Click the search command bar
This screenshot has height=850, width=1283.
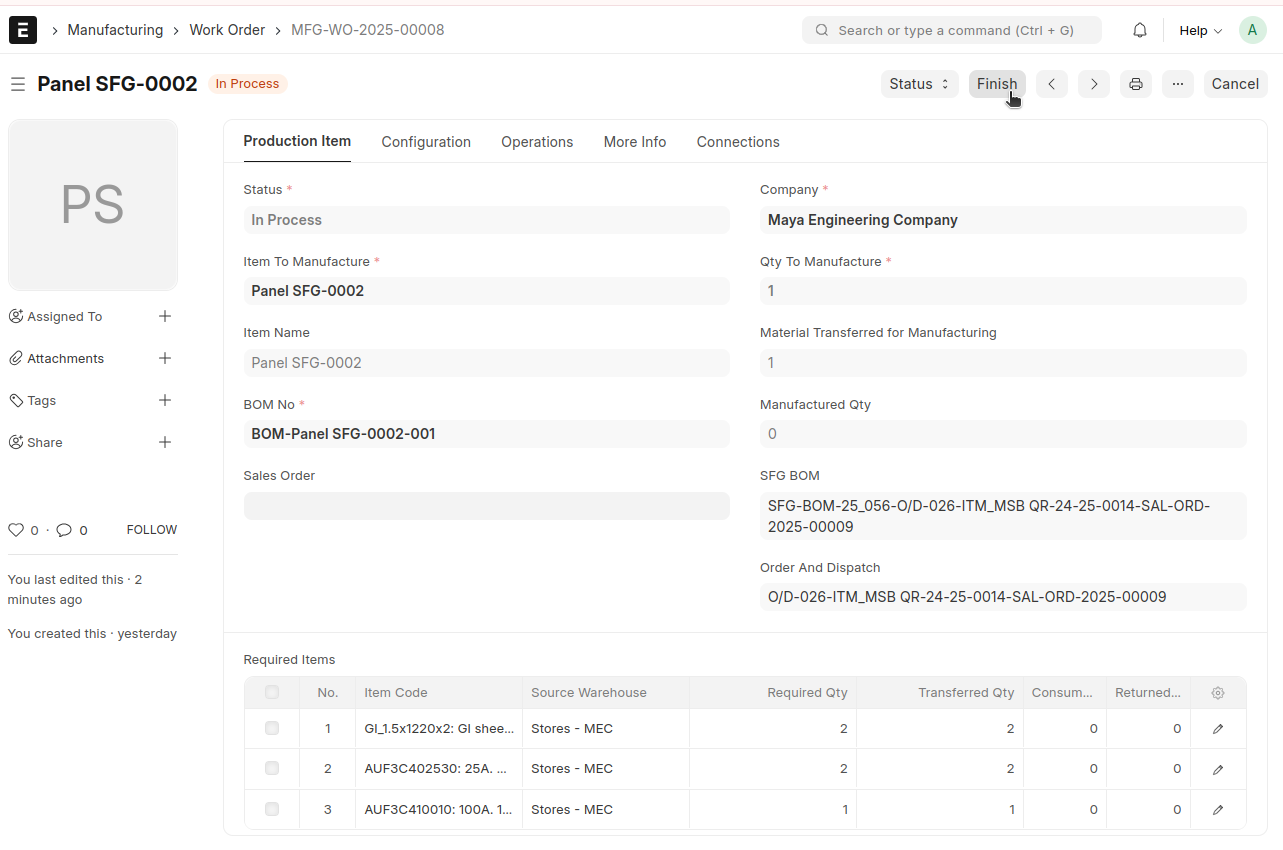(951, 31)
